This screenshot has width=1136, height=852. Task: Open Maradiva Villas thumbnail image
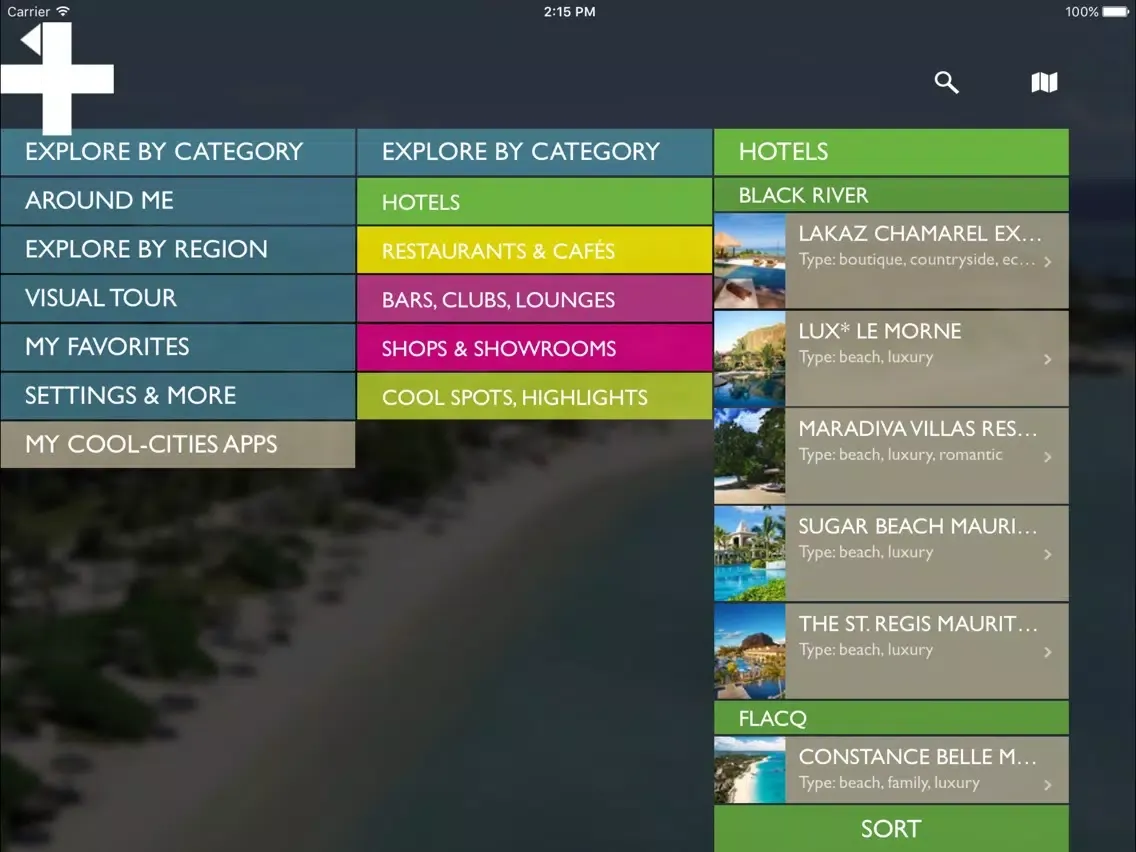point(750,456)
